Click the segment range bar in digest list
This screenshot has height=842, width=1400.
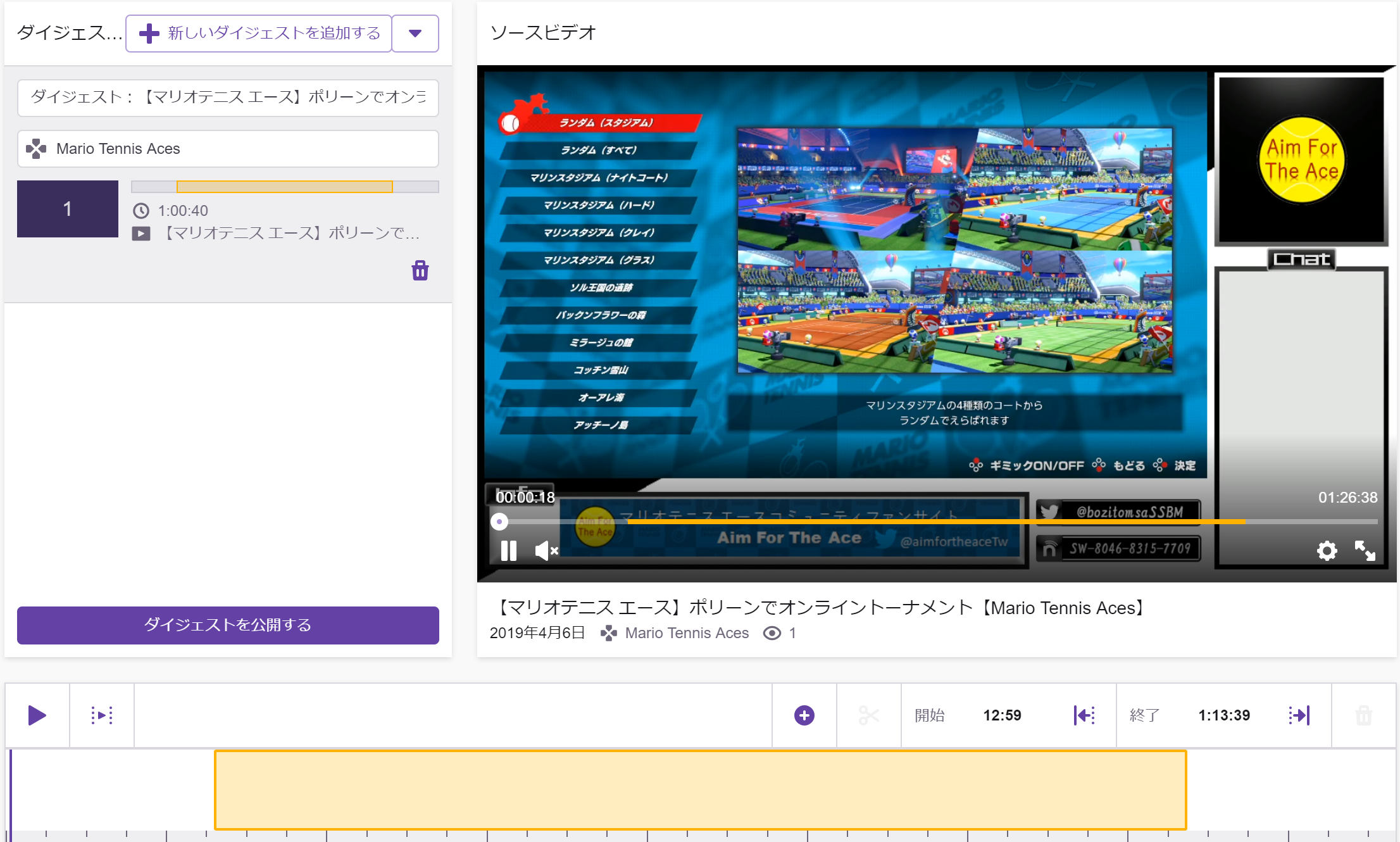[285, 187]
